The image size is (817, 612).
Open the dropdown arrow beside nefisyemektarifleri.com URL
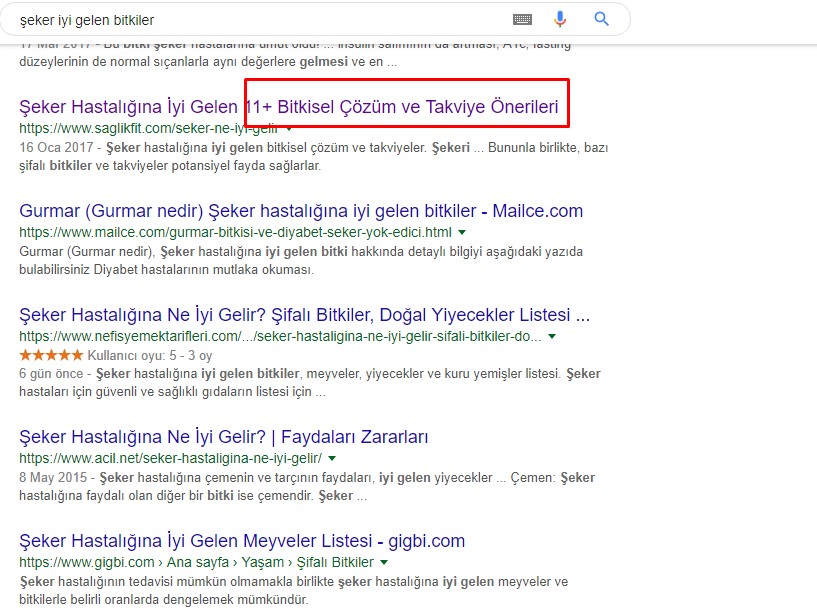point(549,336)
